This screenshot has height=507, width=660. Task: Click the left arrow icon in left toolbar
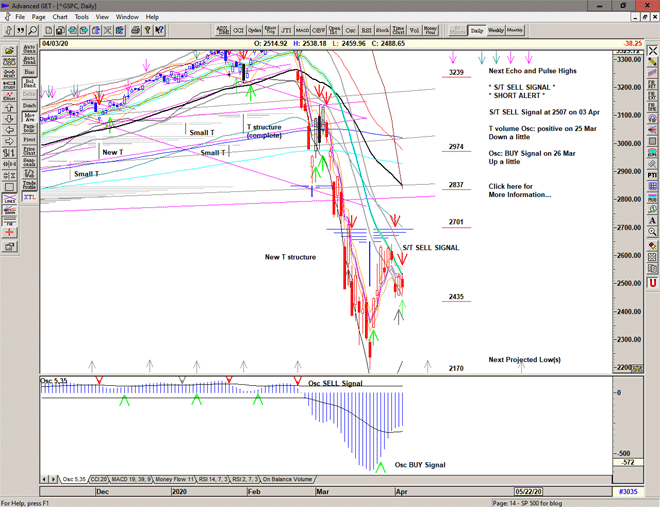point(9,130)
